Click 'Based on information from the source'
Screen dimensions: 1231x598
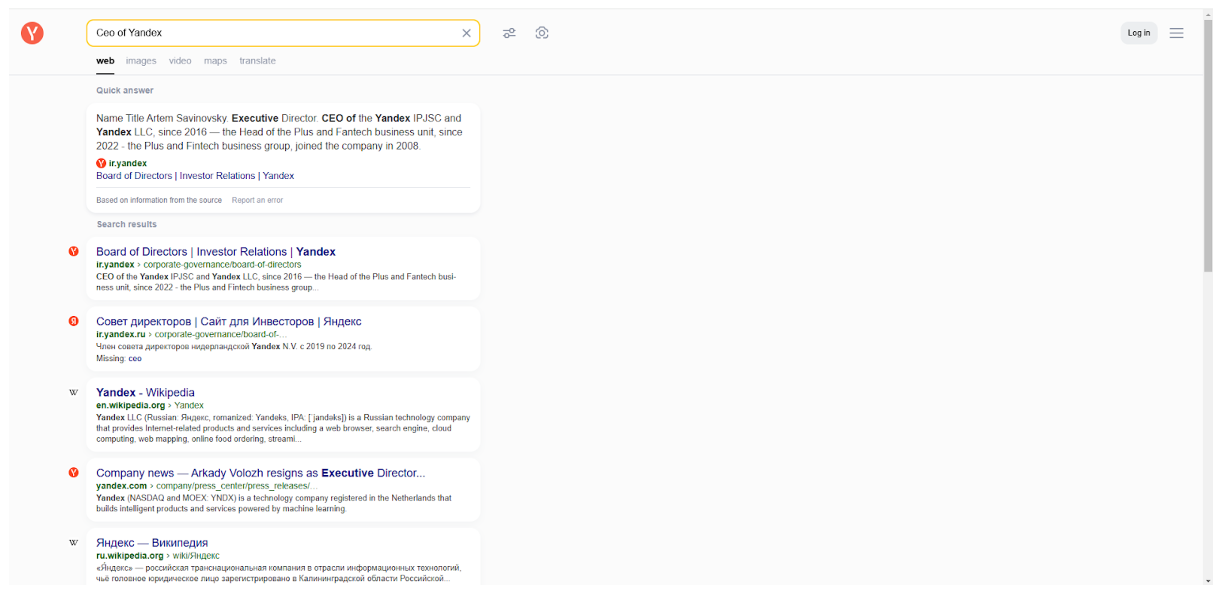pyautogui.click(x=159, y=200)
